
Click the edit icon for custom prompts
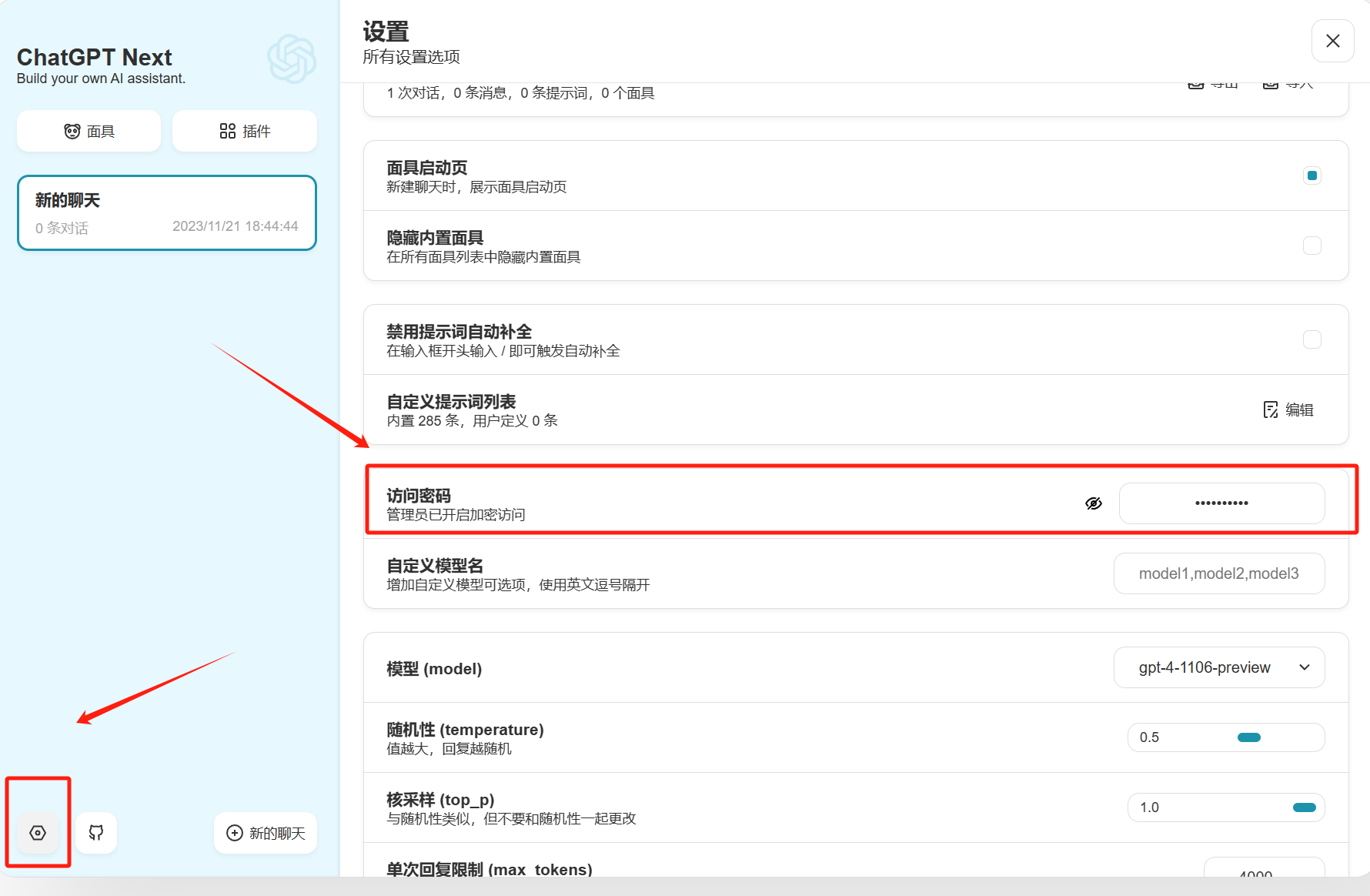(x=1288, y=410)
